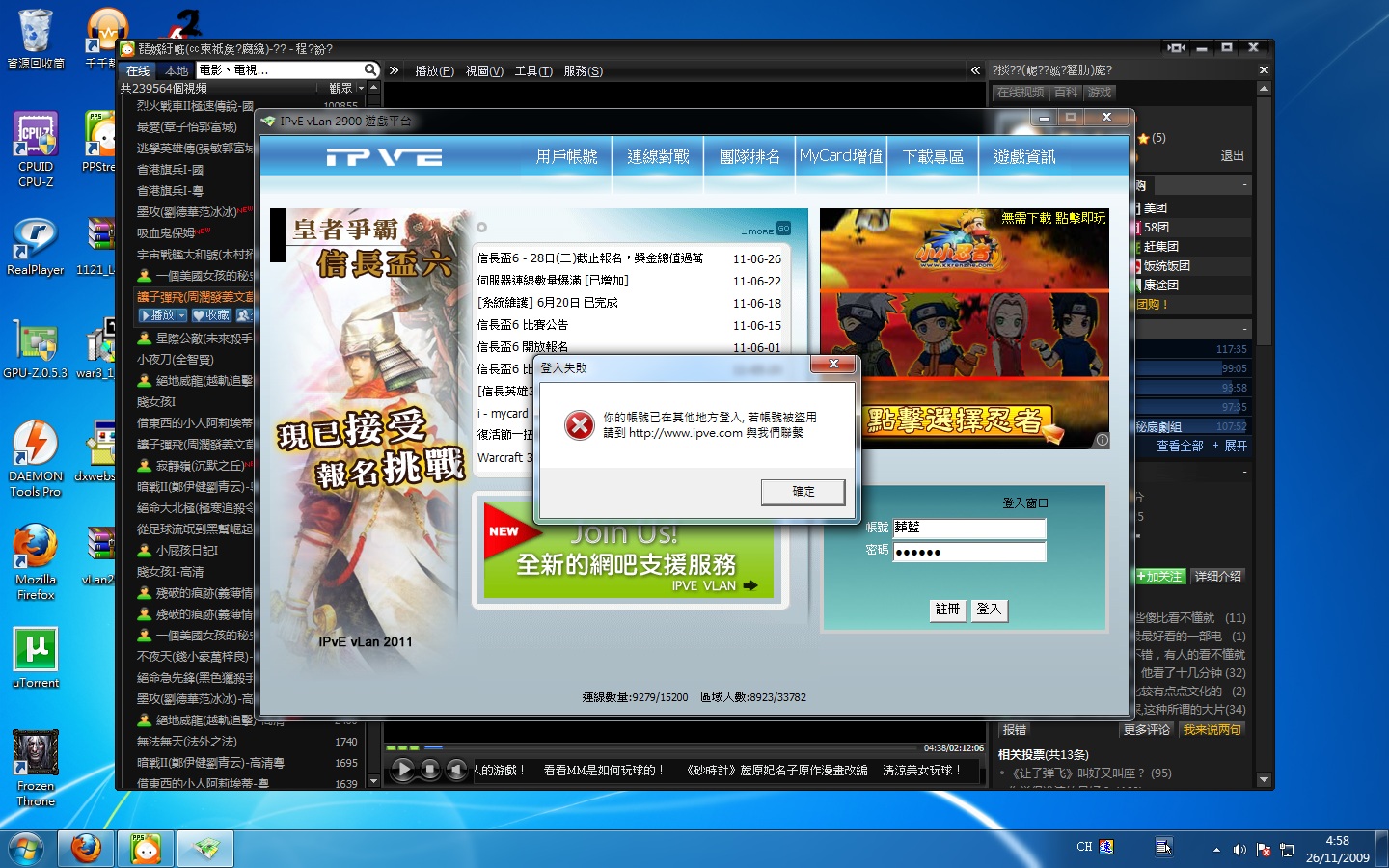Click the 收藏 favorite button in playlist
1389x868 pixels.
point(211,315)
